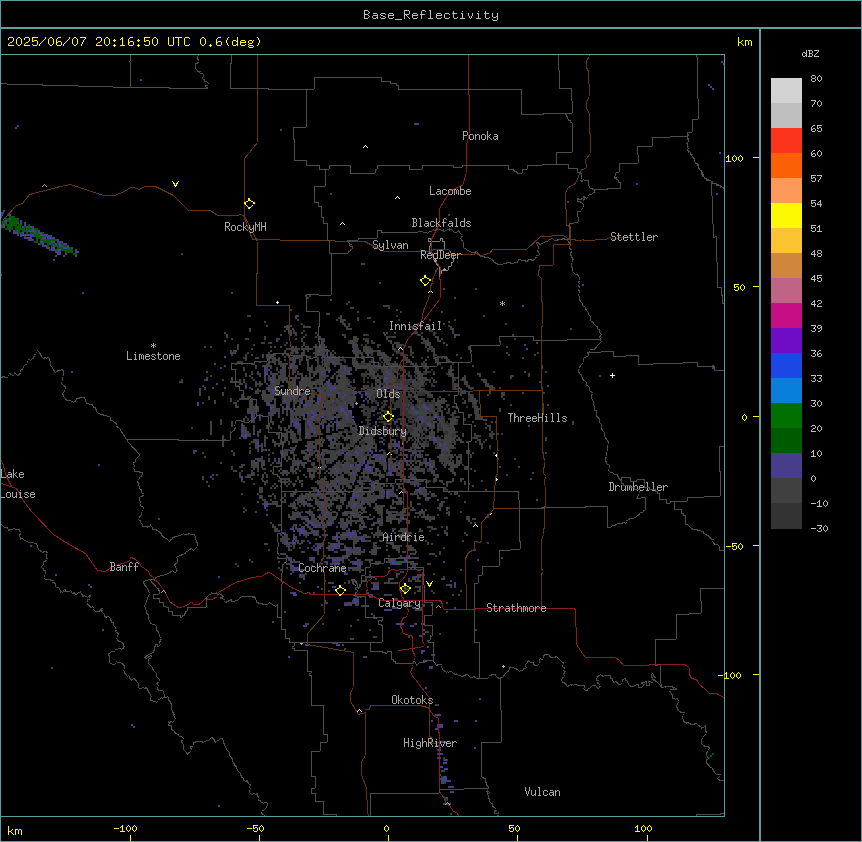Click the Olds label
862x842 pixels.
(388, 394)
